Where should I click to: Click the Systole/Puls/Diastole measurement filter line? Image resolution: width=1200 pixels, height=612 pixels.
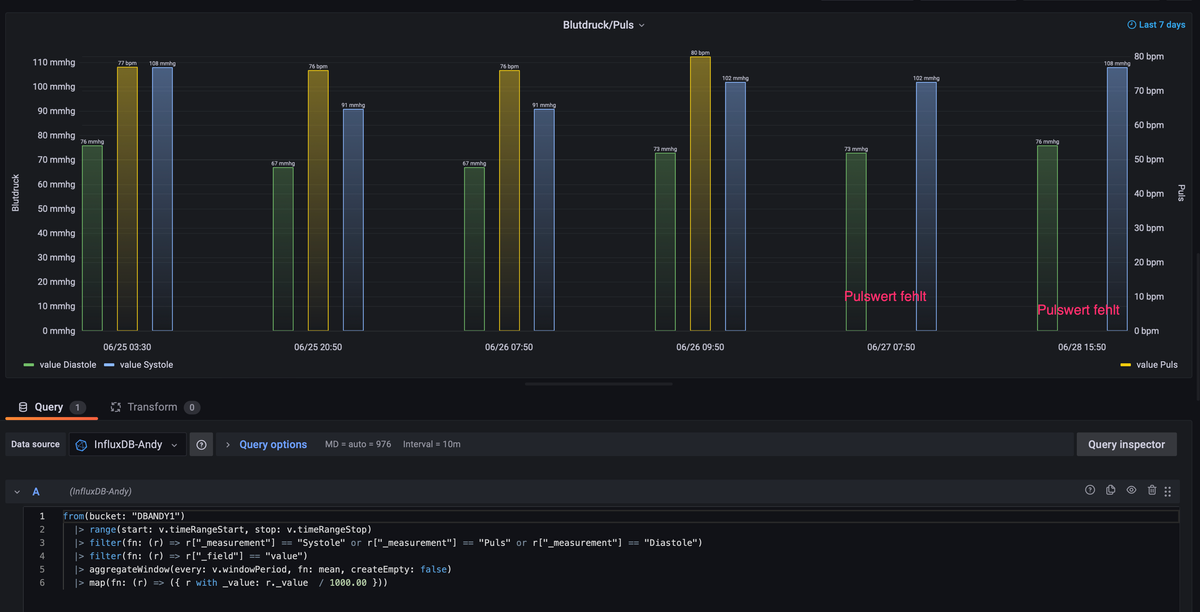point(389,542)
